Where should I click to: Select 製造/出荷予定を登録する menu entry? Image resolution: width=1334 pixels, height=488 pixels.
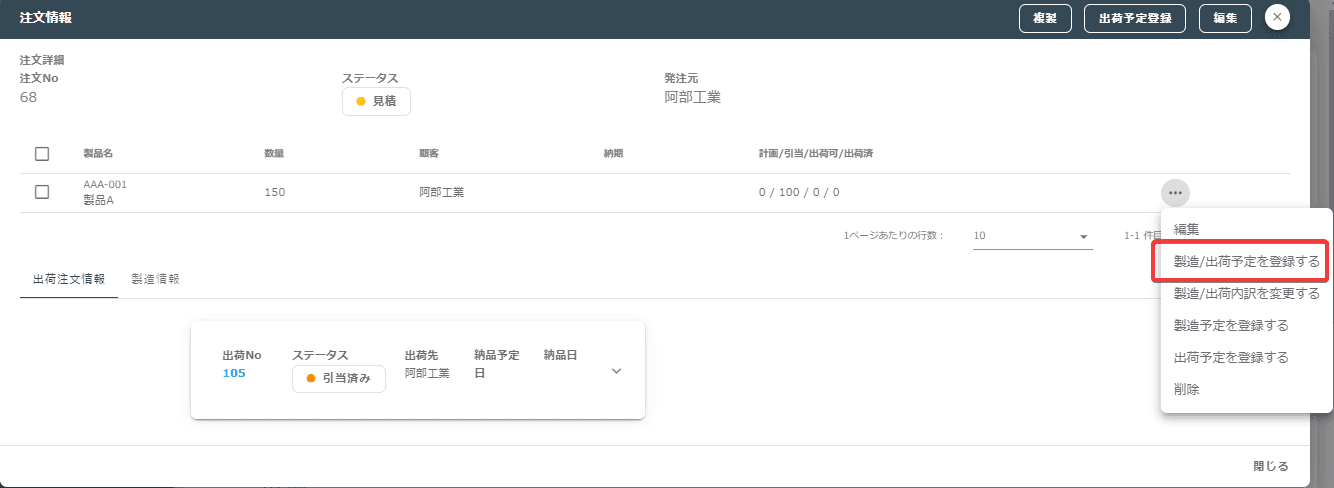1247,262
